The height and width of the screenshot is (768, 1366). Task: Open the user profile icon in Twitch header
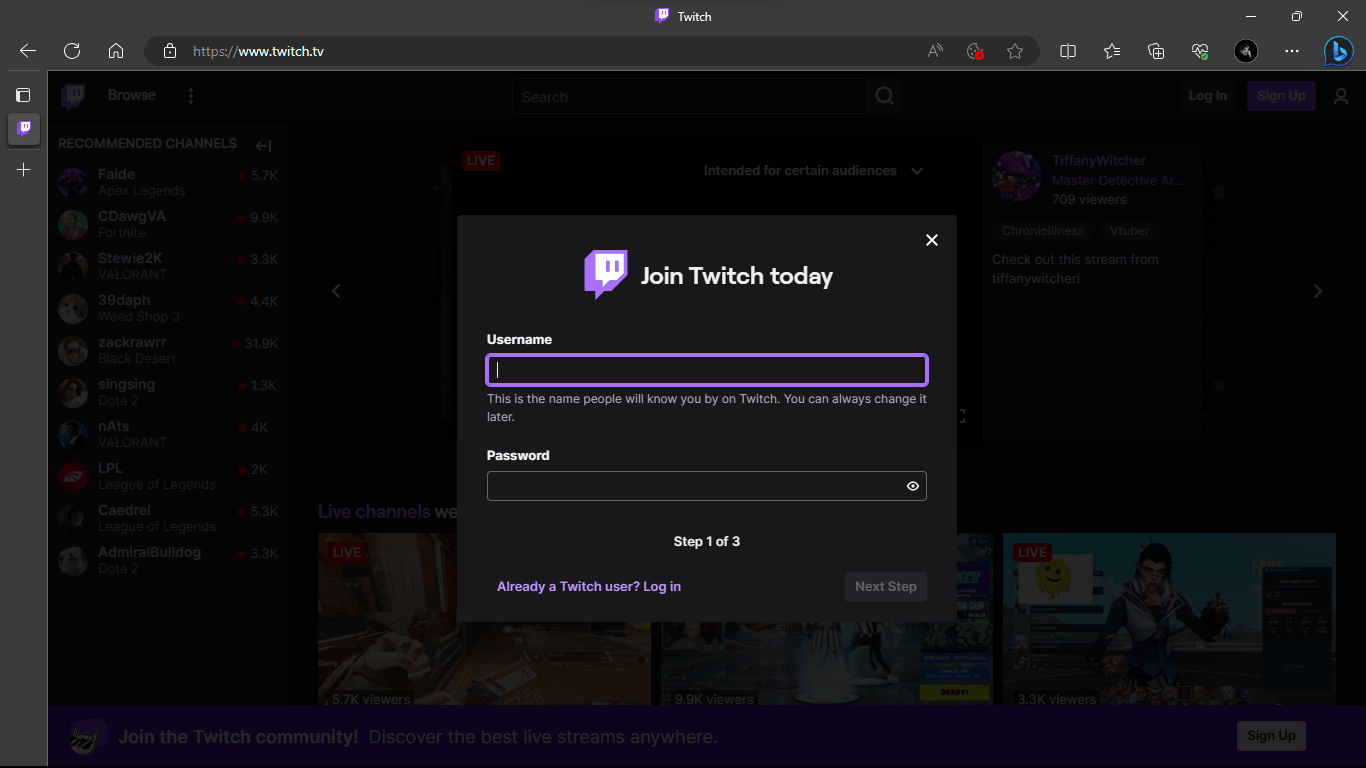tap(1341, 96)
